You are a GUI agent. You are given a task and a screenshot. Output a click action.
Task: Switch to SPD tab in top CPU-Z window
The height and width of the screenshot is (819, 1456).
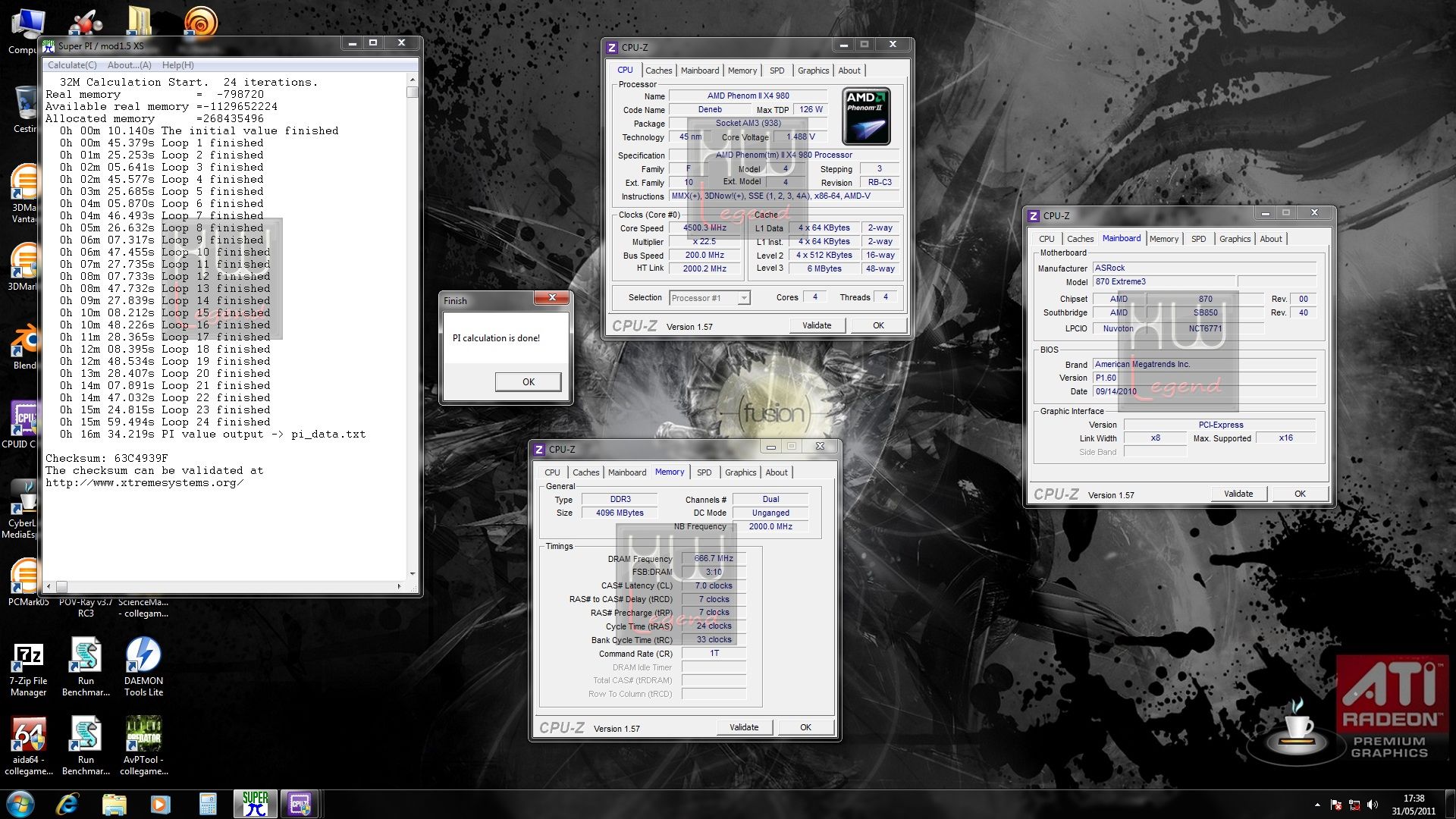tap(777, 71)
